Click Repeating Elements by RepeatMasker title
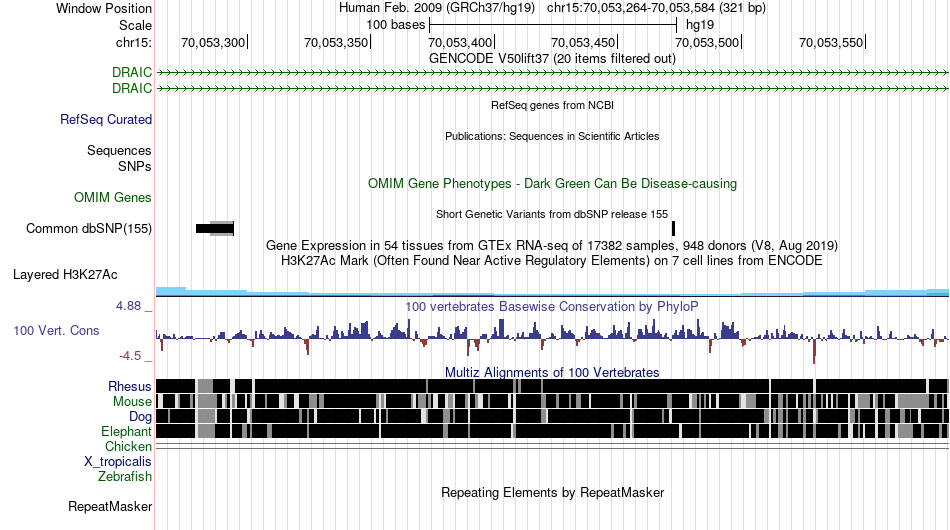Viewport: 950px width, 530px height. 553,492
